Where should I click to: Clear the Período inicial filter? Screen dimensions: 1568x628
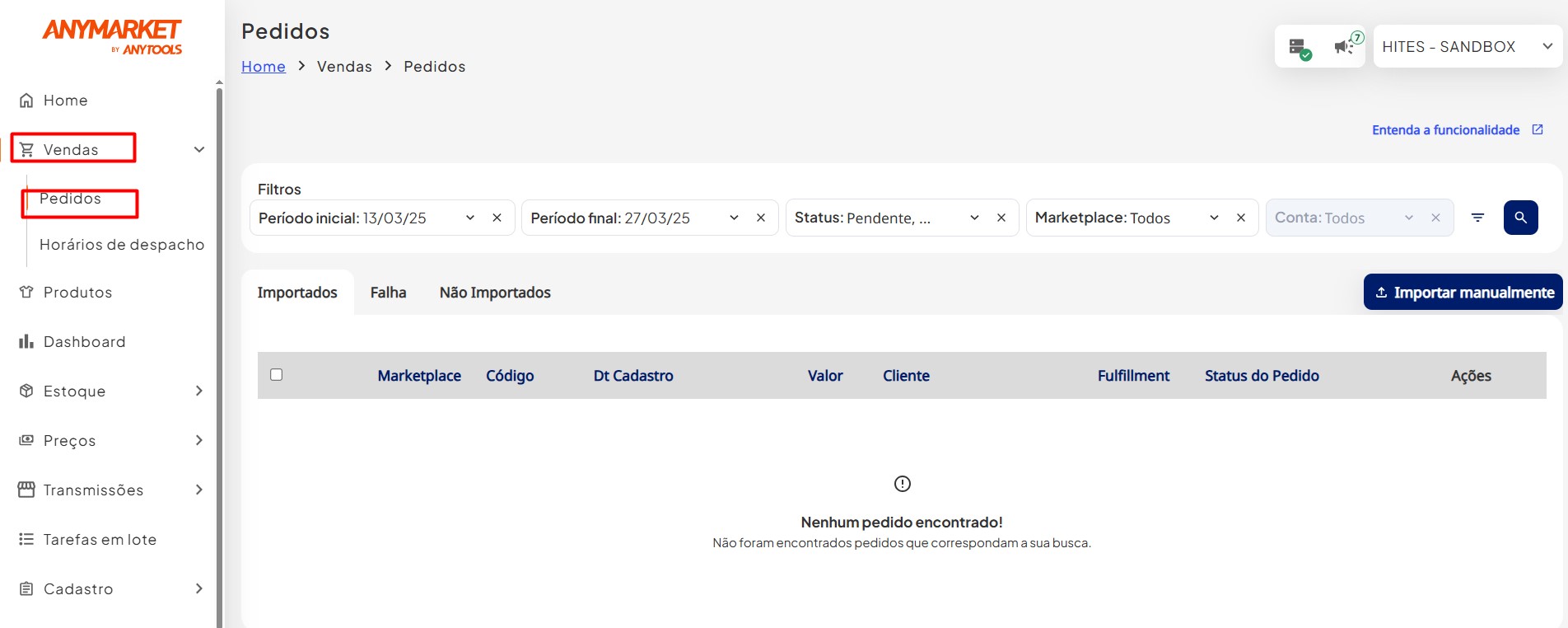[497, 218]
